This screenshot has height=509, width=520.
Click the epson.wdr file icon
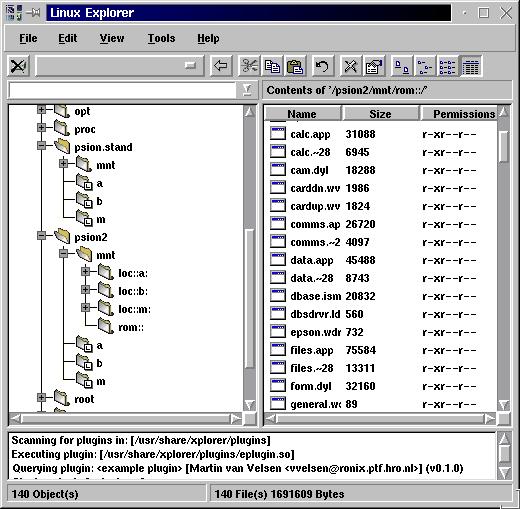tap(278, 331)
